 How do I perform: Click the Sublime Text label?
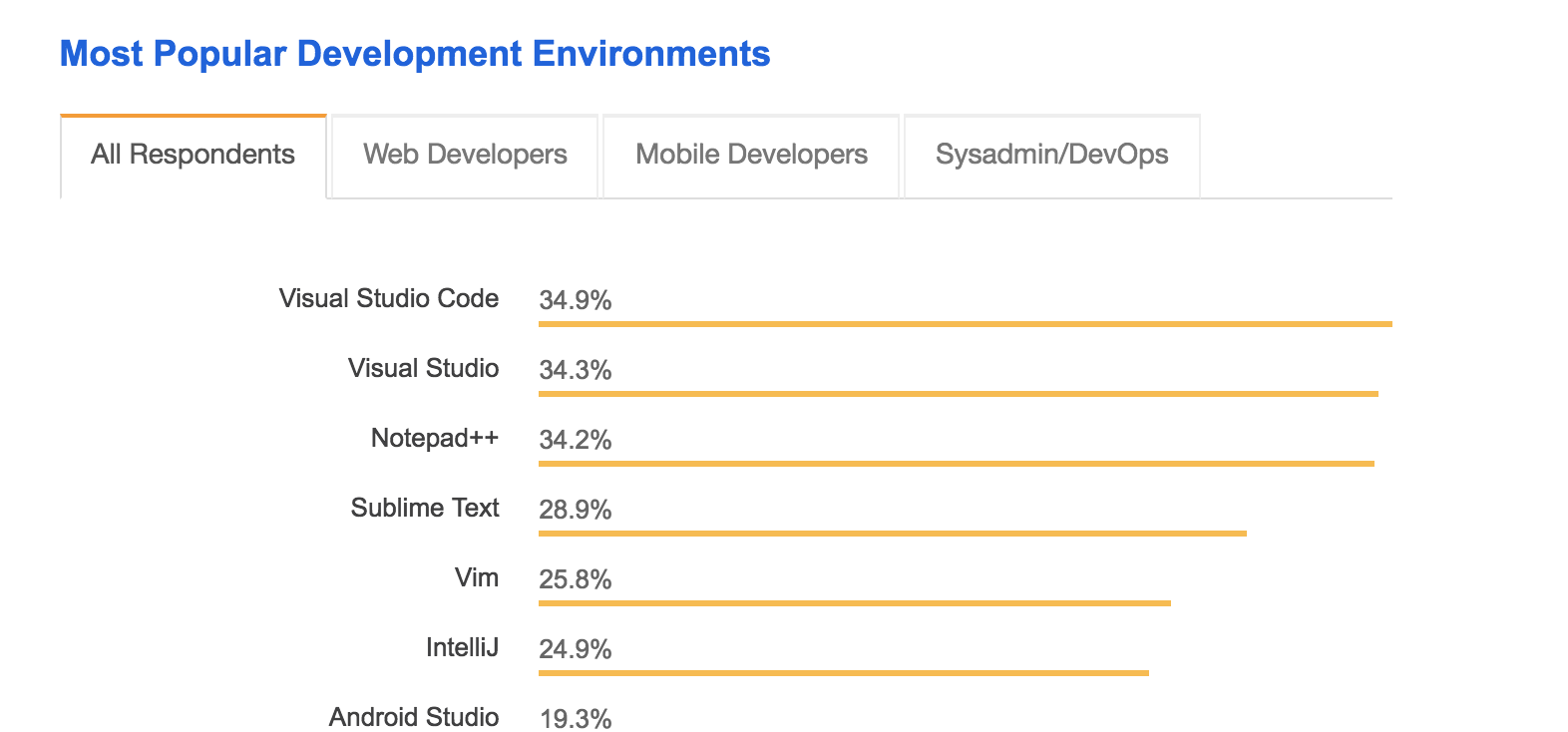click(425, 508)
